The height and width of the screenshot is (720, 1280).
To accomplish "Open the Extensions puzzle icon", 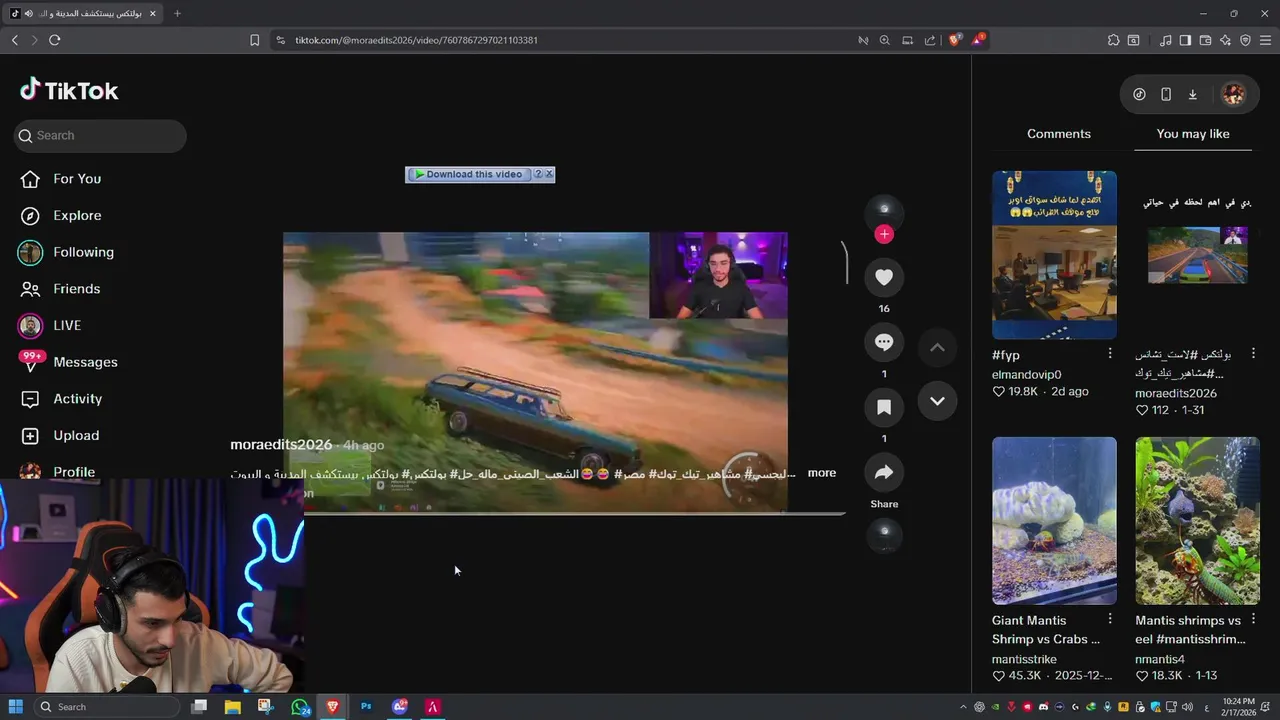I will tap(1113, 40).
